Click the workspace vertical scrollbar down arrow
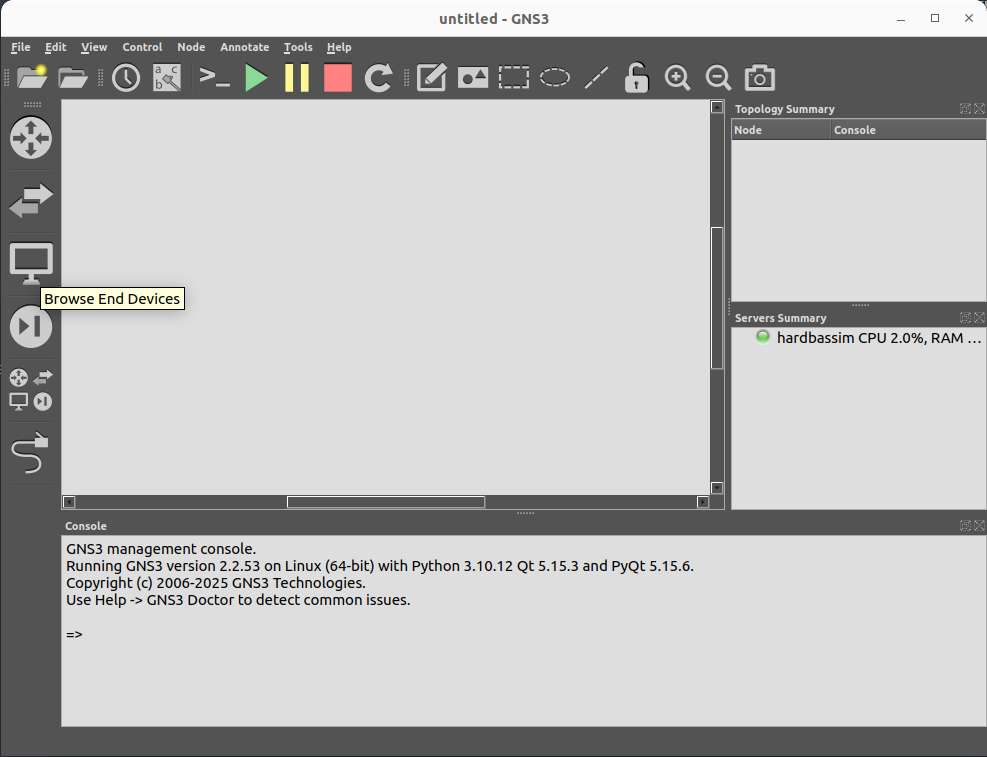Image resolution: width=987 pixels, height=757 pixels. point(716,488)
